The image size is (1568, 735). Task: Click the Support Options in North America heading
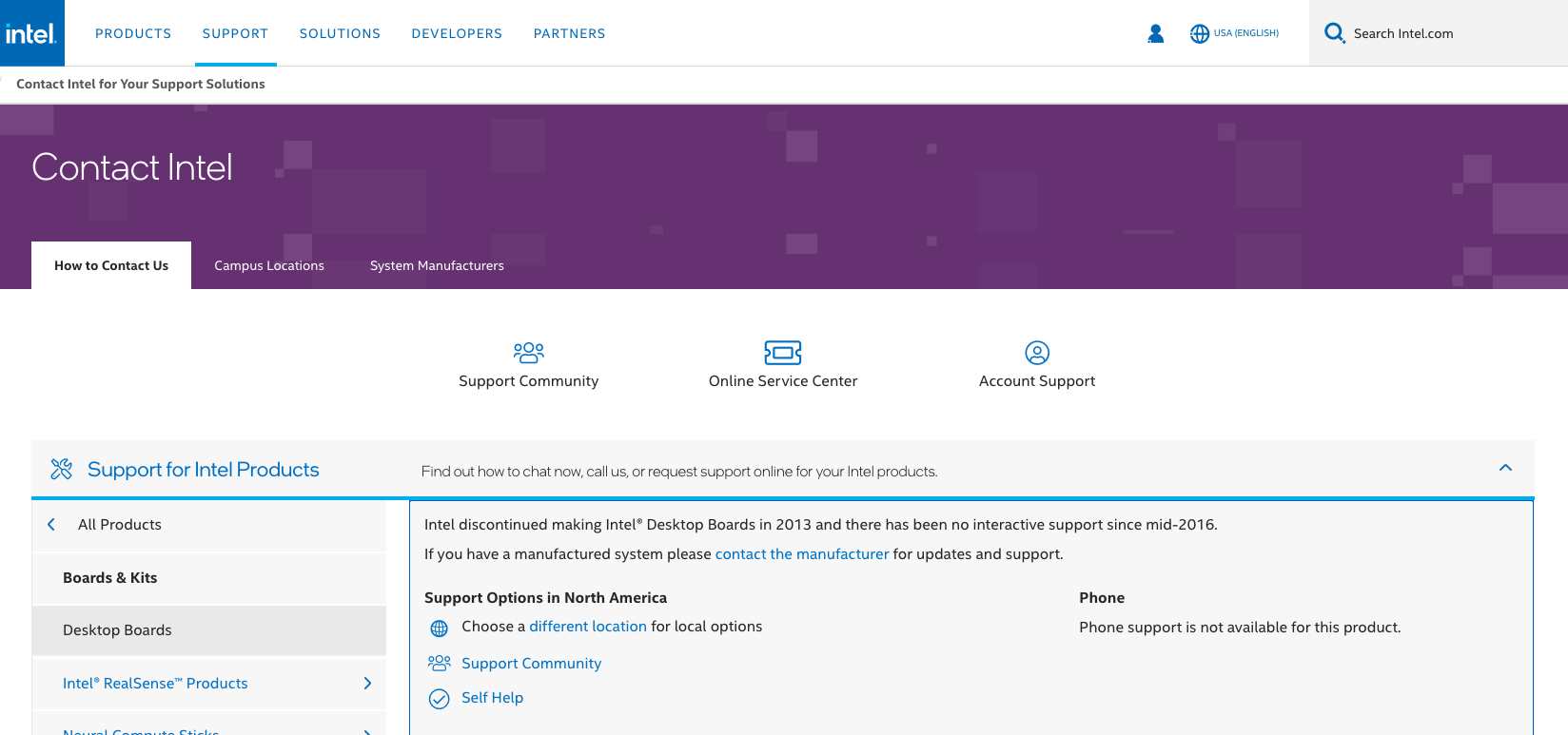click(x=545, y=598)
